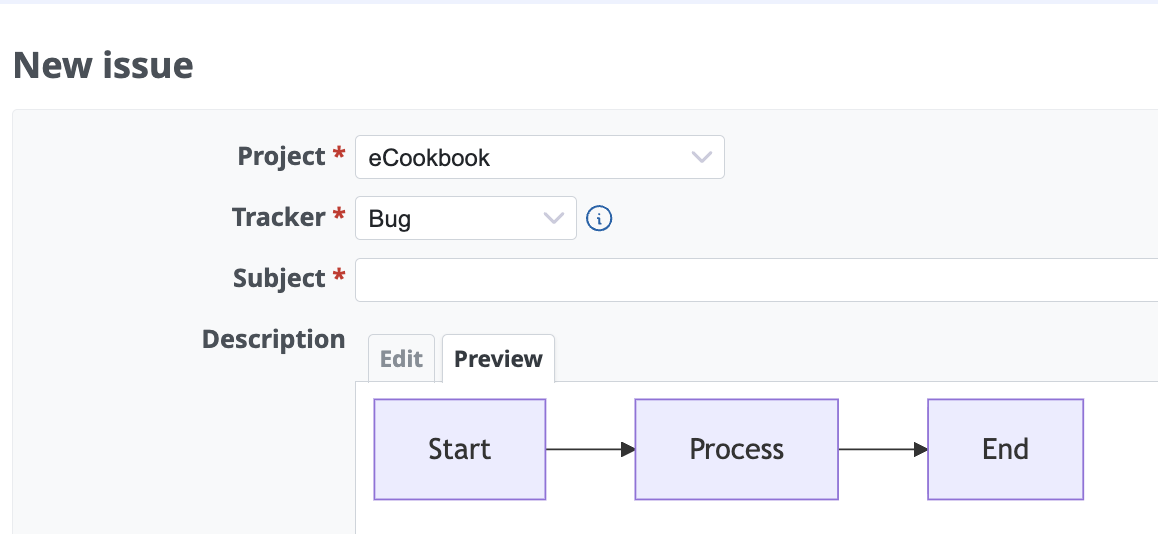Click the Project field label
The height and width of the screenshot is (534, 1158).
coord(281,157)
